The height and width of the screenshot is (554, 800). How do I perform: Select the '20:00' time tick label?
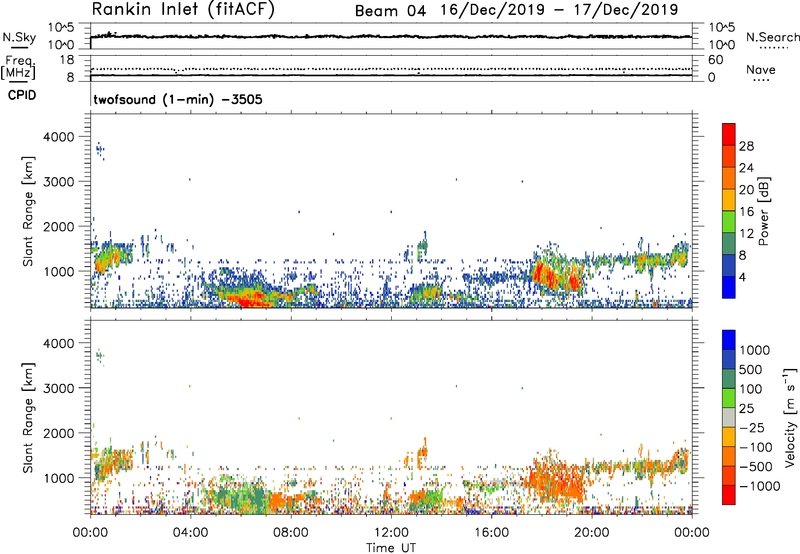tap(591, 533)
